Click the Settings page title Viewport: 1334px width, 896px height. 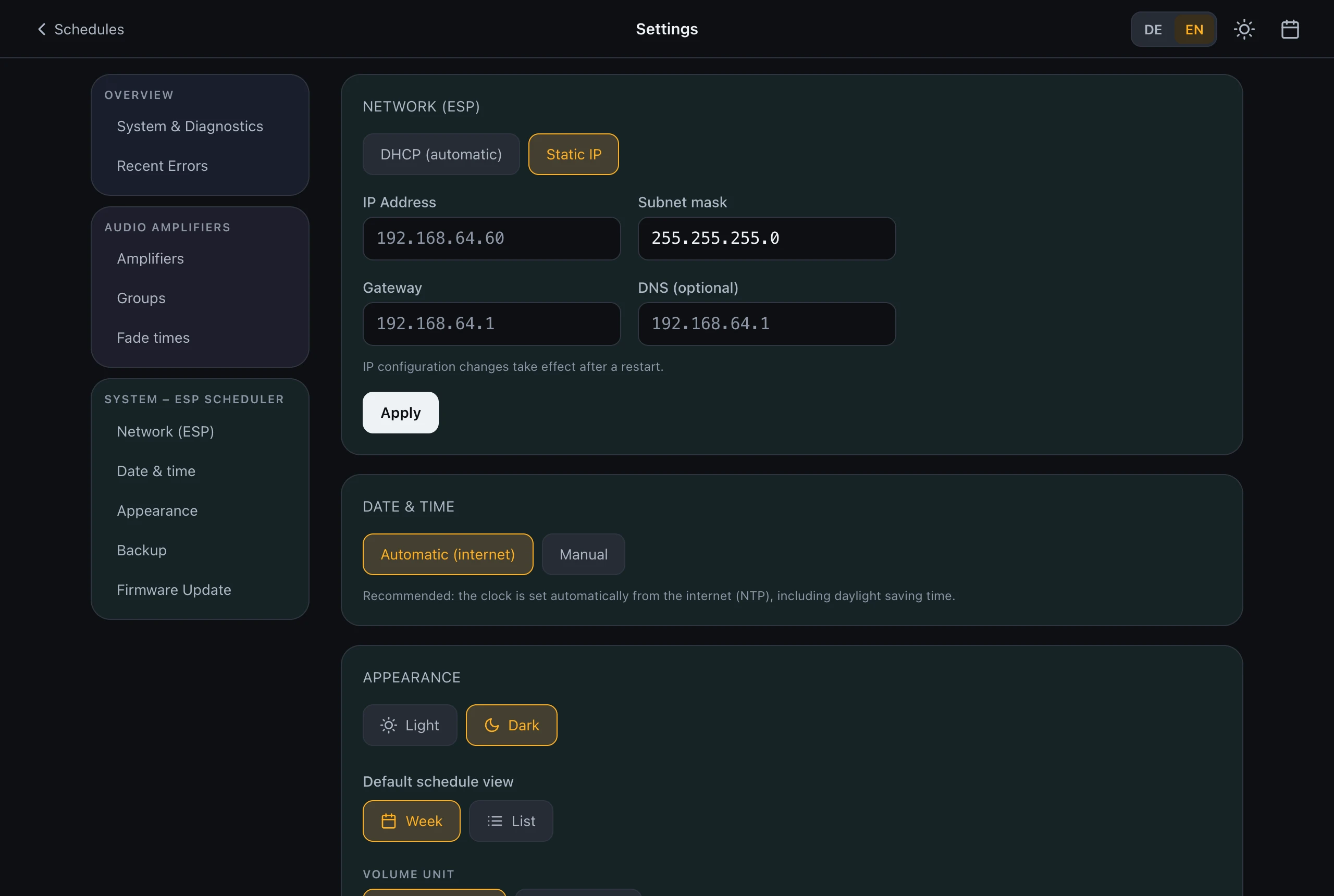667,29
